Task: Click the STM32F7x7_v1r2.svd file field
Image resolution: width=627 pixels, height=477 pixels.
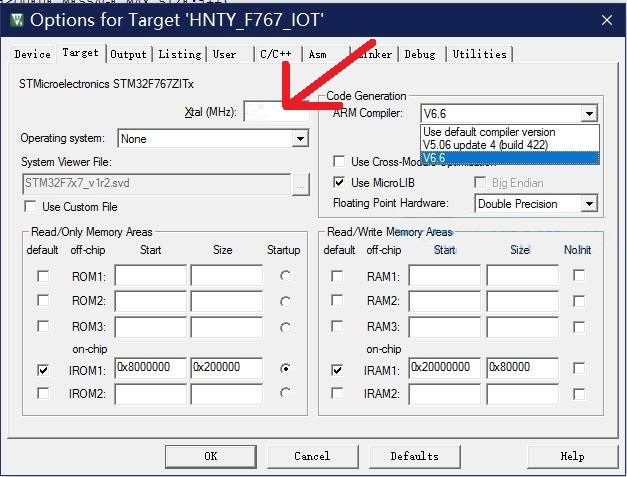Action: [x=156, y=184]
